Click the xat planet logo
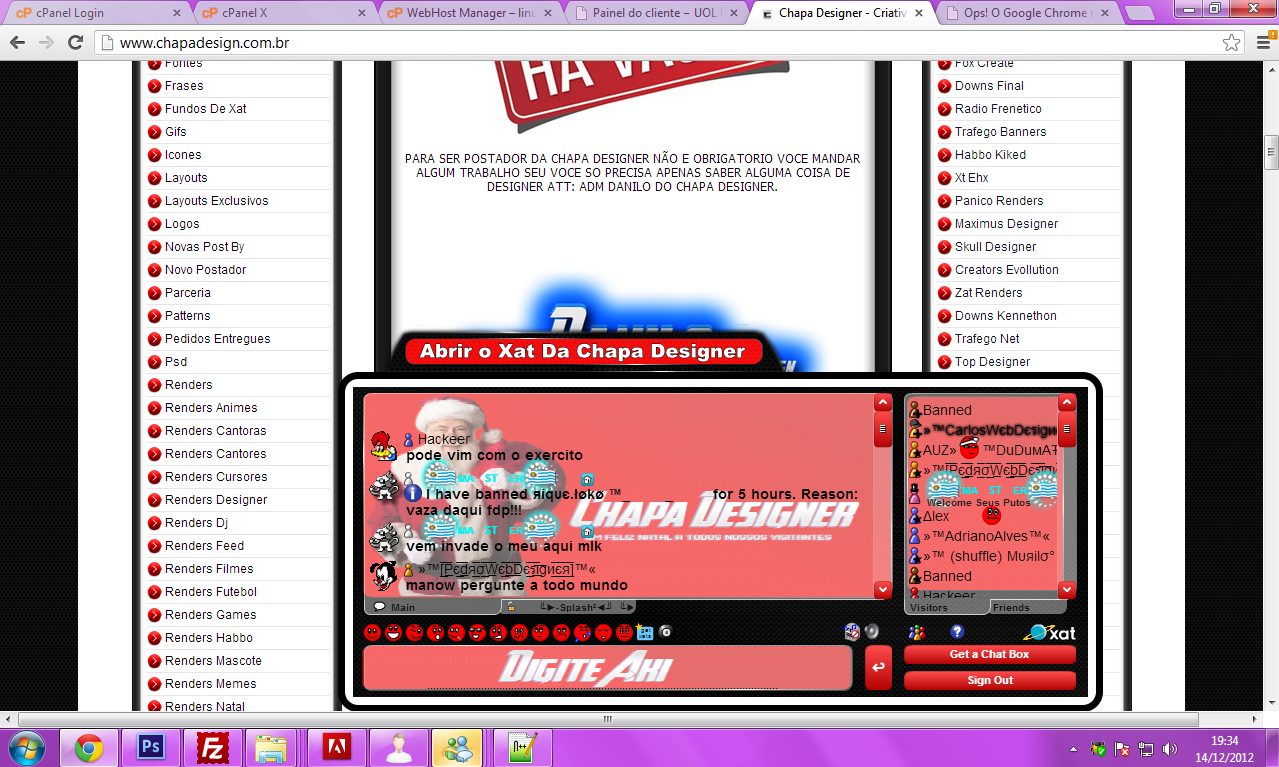Image resolution: width=1279 pixels, height=767 pixels. (1049, 632)
